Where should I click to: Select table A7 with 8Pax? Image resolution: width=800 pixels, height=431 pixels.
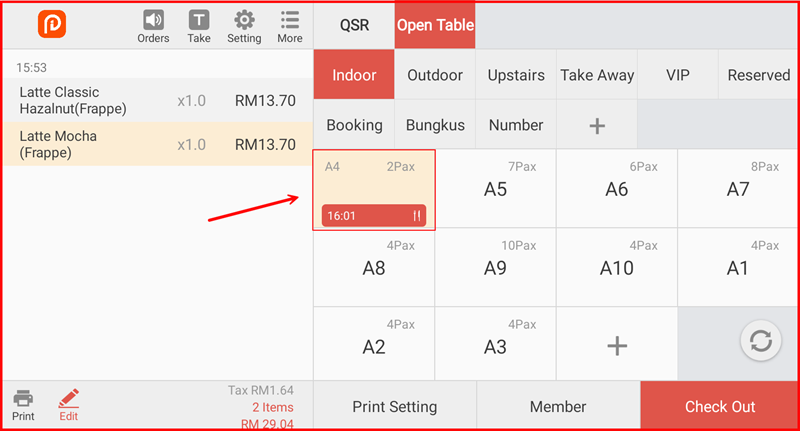(x=738, y=189)
